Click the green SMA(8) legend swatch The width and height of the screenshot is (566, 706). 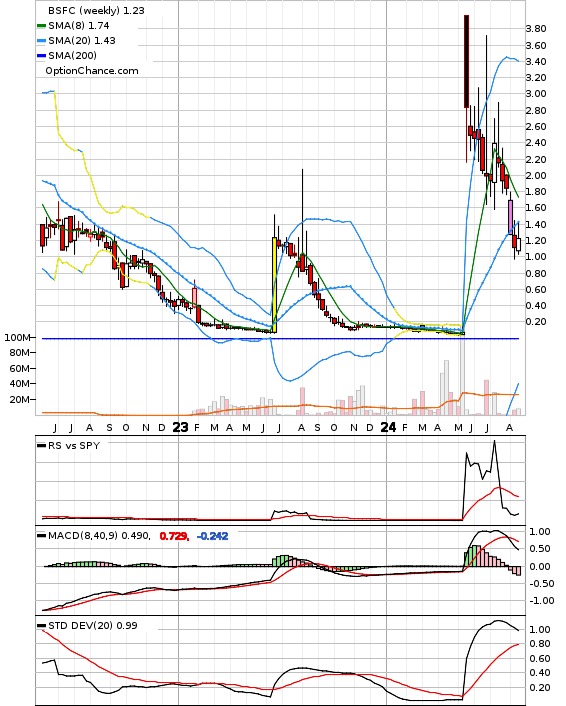[x=41, y=26]
